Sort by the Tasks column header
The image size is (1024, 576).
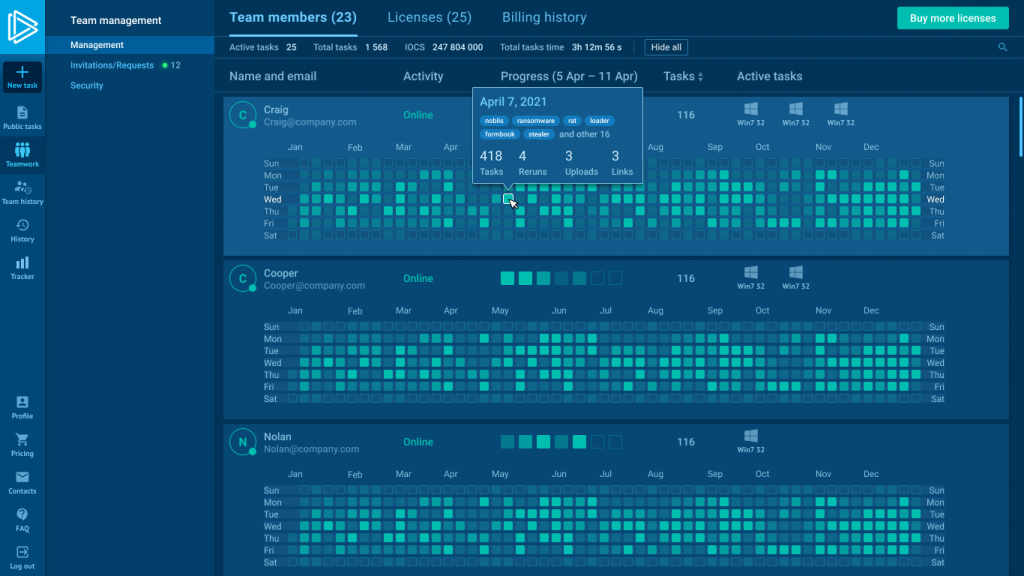coord(684,77)
